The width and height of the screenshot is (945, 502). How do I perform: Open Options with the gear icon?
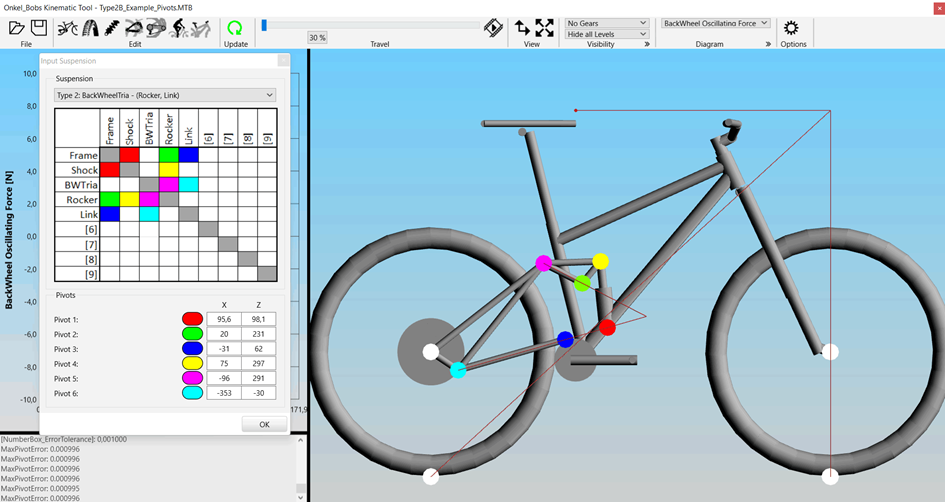791,28
